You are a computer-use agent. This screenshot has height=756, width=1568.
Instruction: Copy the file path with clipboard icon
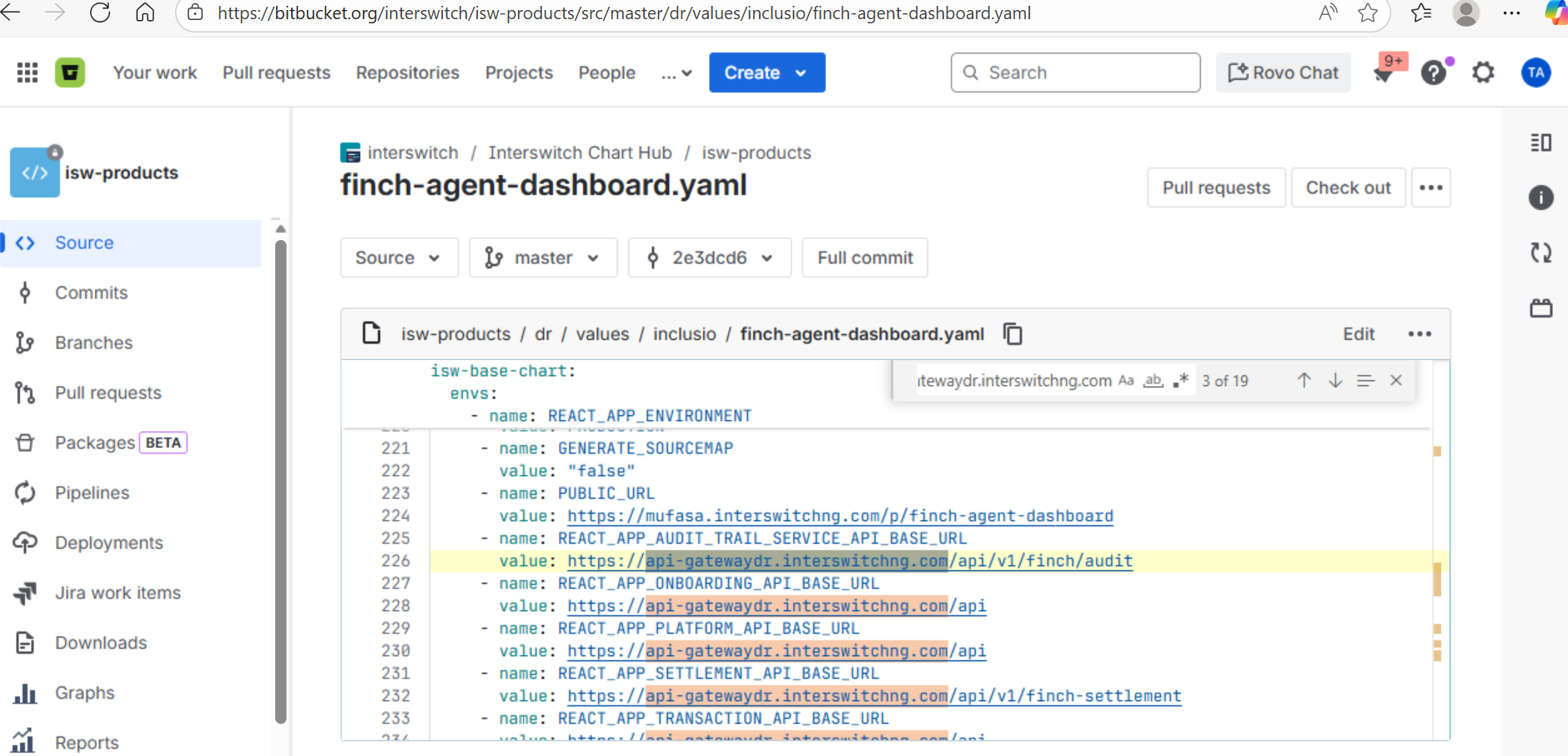(1013, 334)
